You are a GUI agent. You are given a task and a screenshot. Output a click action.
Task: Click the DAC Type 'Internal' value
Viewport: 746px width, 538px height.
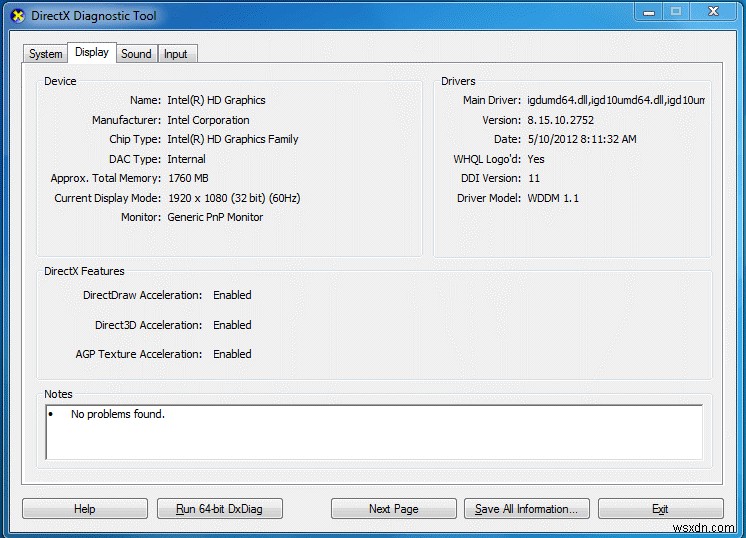pyautogui.click(x=186, y=159)
